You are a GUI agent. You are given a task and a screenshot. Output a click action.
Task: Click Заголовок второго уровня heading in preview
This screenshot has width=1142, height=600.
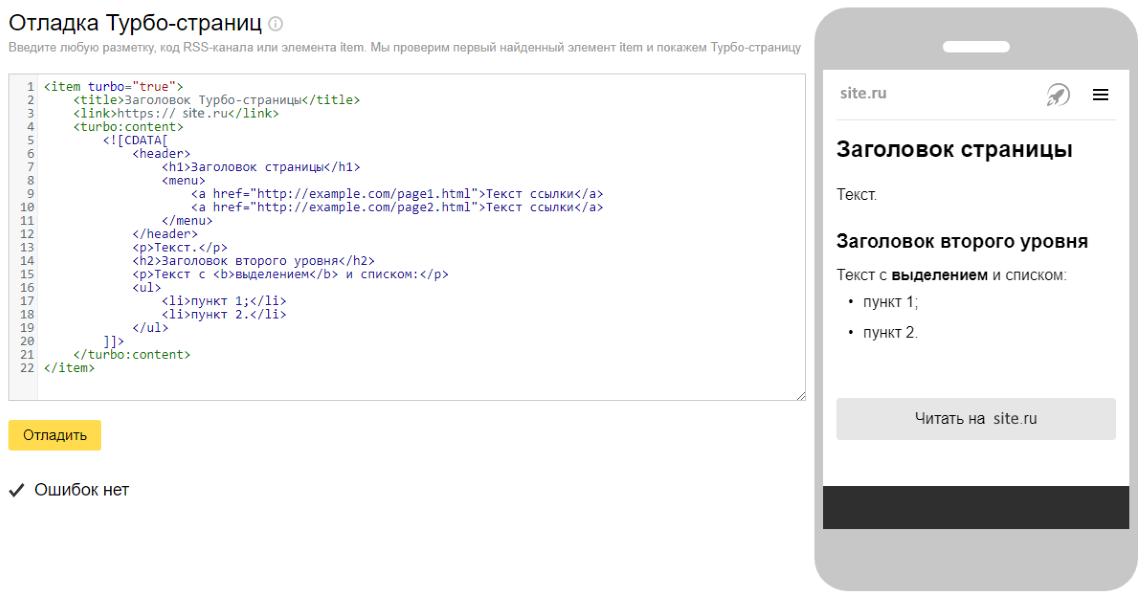[x=962, y=242]
